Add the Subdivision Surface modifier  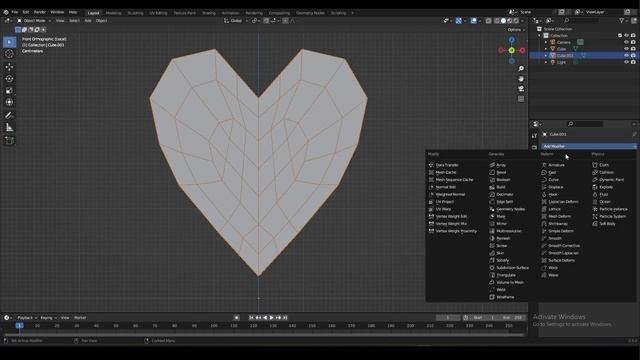click(x=512, y=268)
